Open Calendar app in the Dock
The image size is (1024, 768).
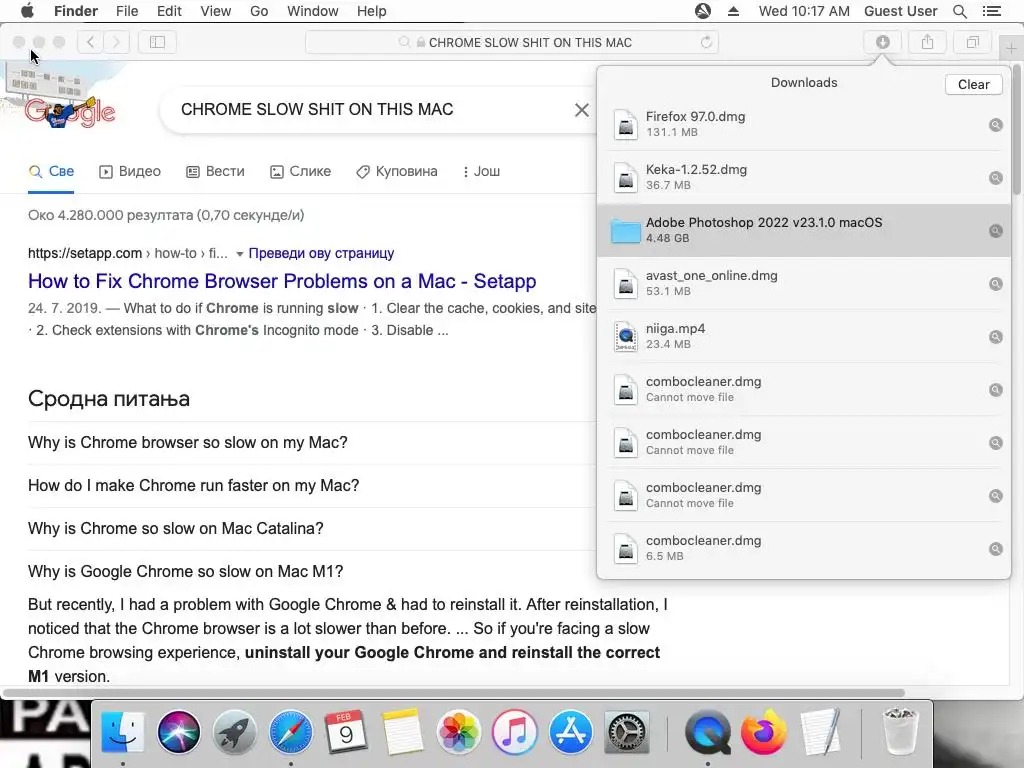346,731
